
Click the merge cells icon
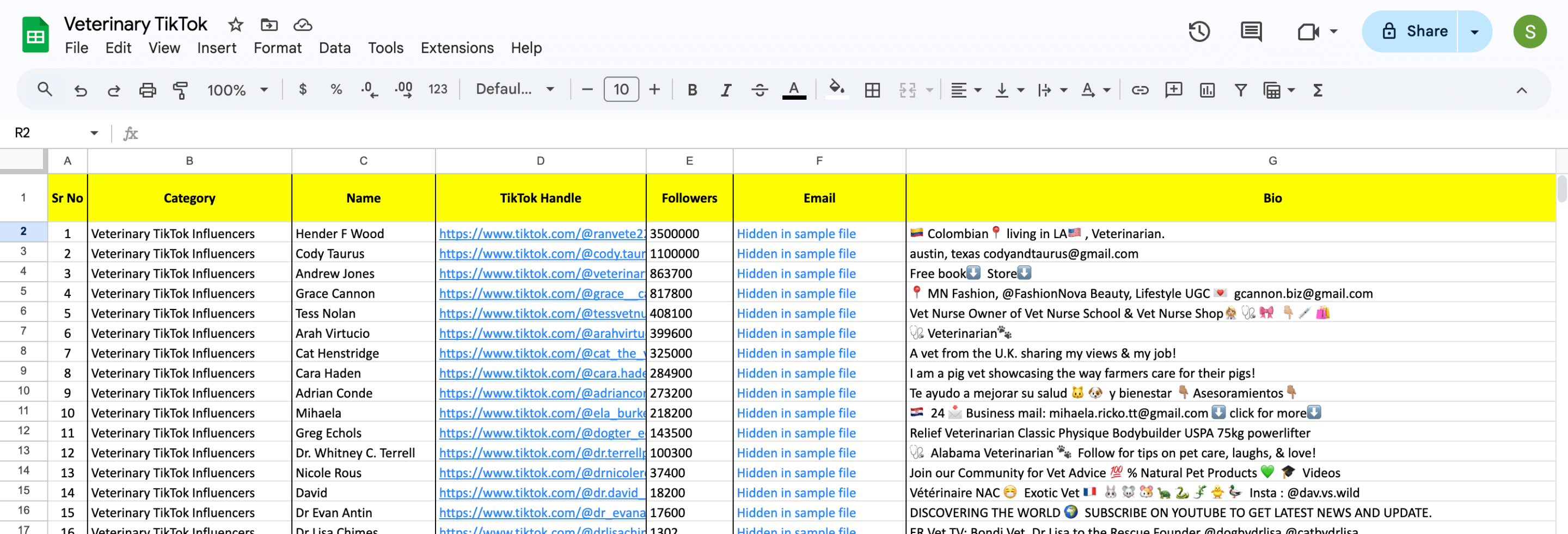click(907, 90)
